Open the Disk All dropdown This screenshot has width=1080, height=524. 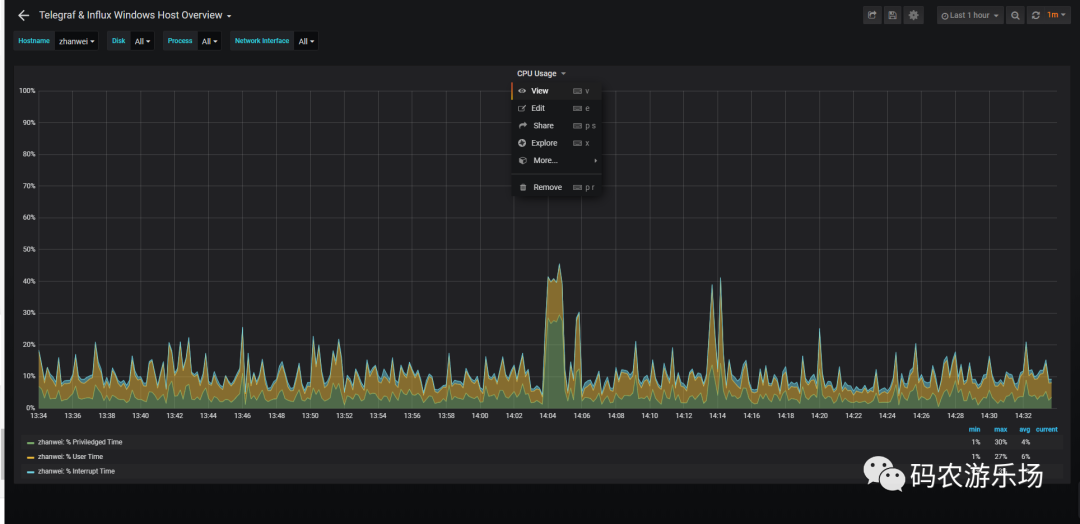[x=143, y=41]
